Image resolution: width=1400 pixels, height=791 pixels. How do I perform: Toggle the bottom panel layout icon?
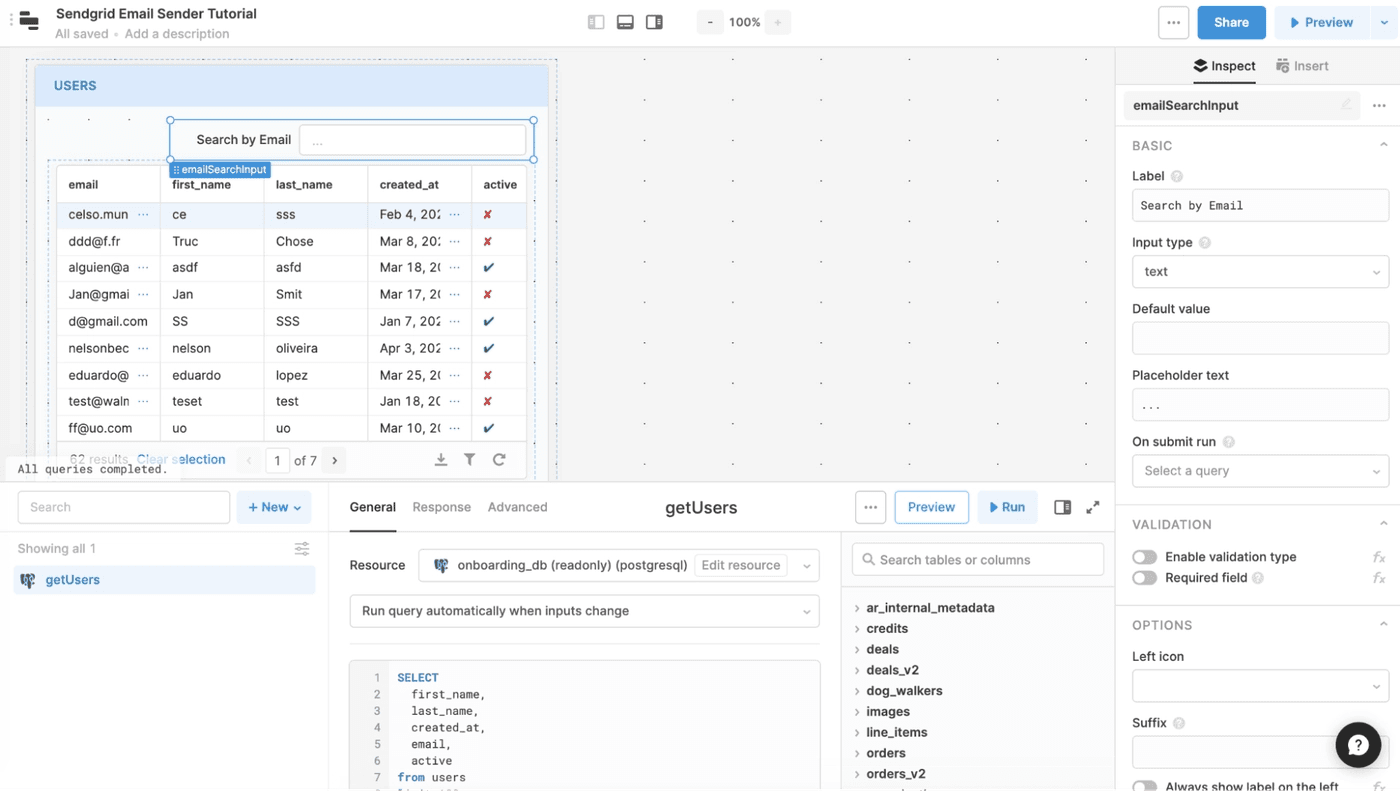click(625, 22)
